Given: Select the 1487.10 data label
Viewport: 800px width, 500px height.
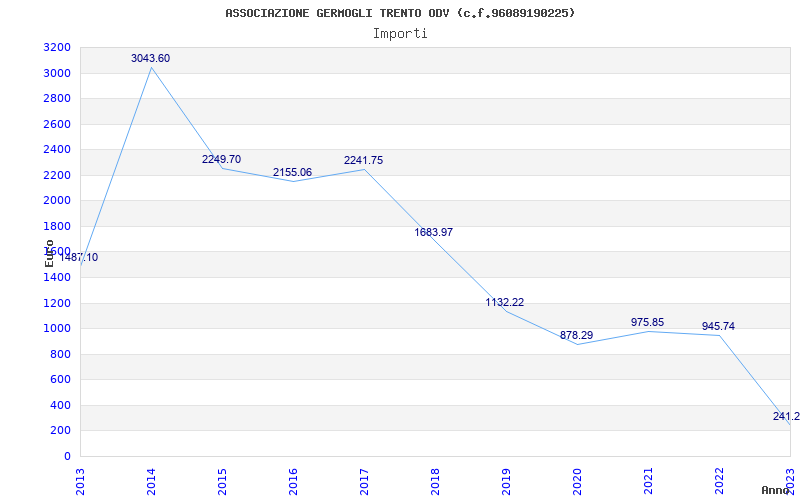Looking at the screenshot, I should (79, 258).
